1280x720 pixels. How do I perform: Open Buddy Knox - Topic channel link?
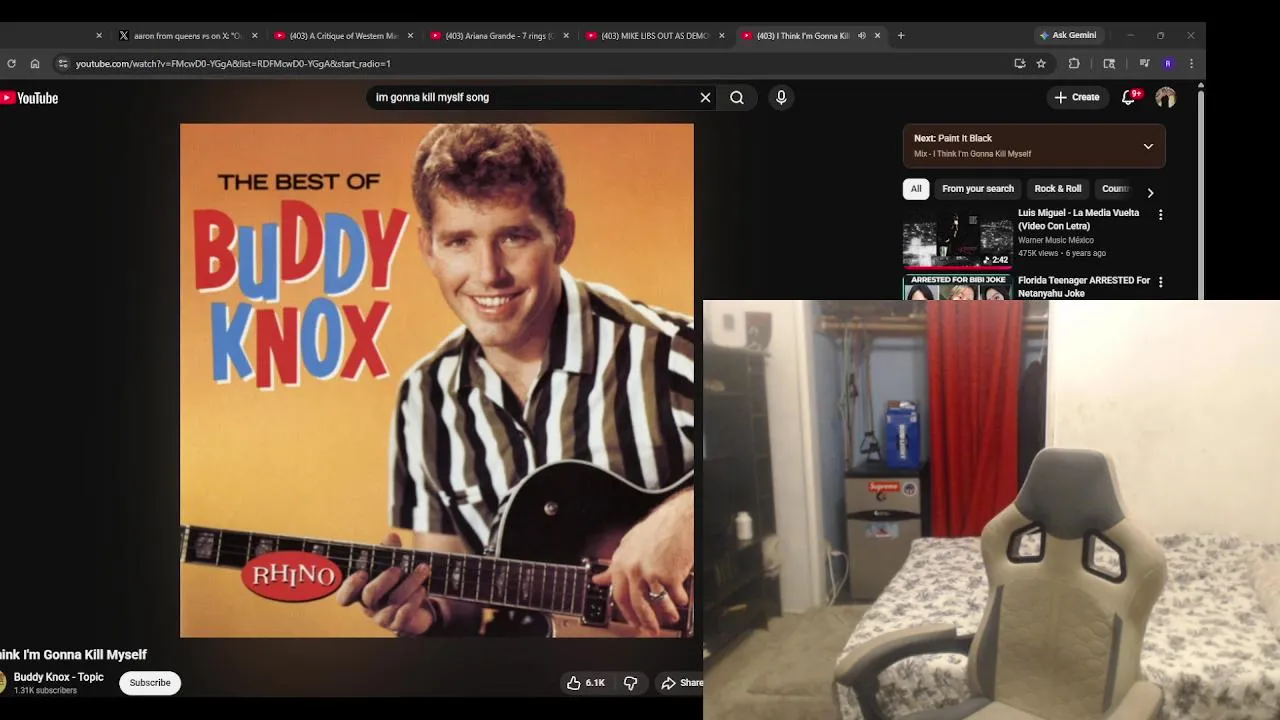click(x=59, y=677)
